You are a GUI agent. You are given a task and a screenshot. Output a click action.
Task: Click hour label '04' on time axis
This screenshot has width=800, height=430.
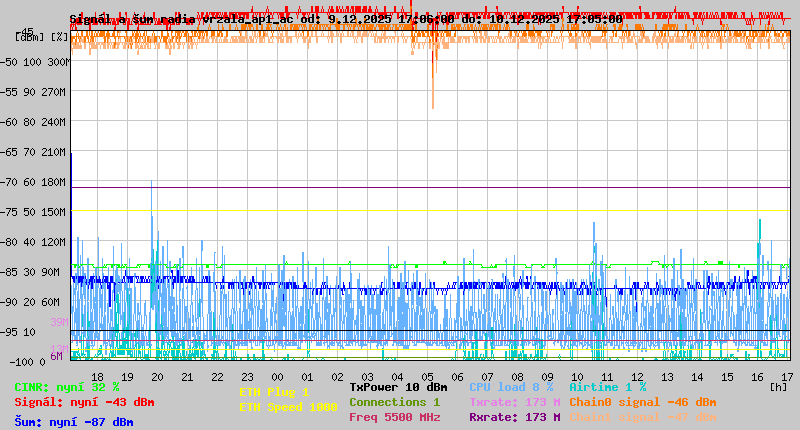(x=397, y=377)
